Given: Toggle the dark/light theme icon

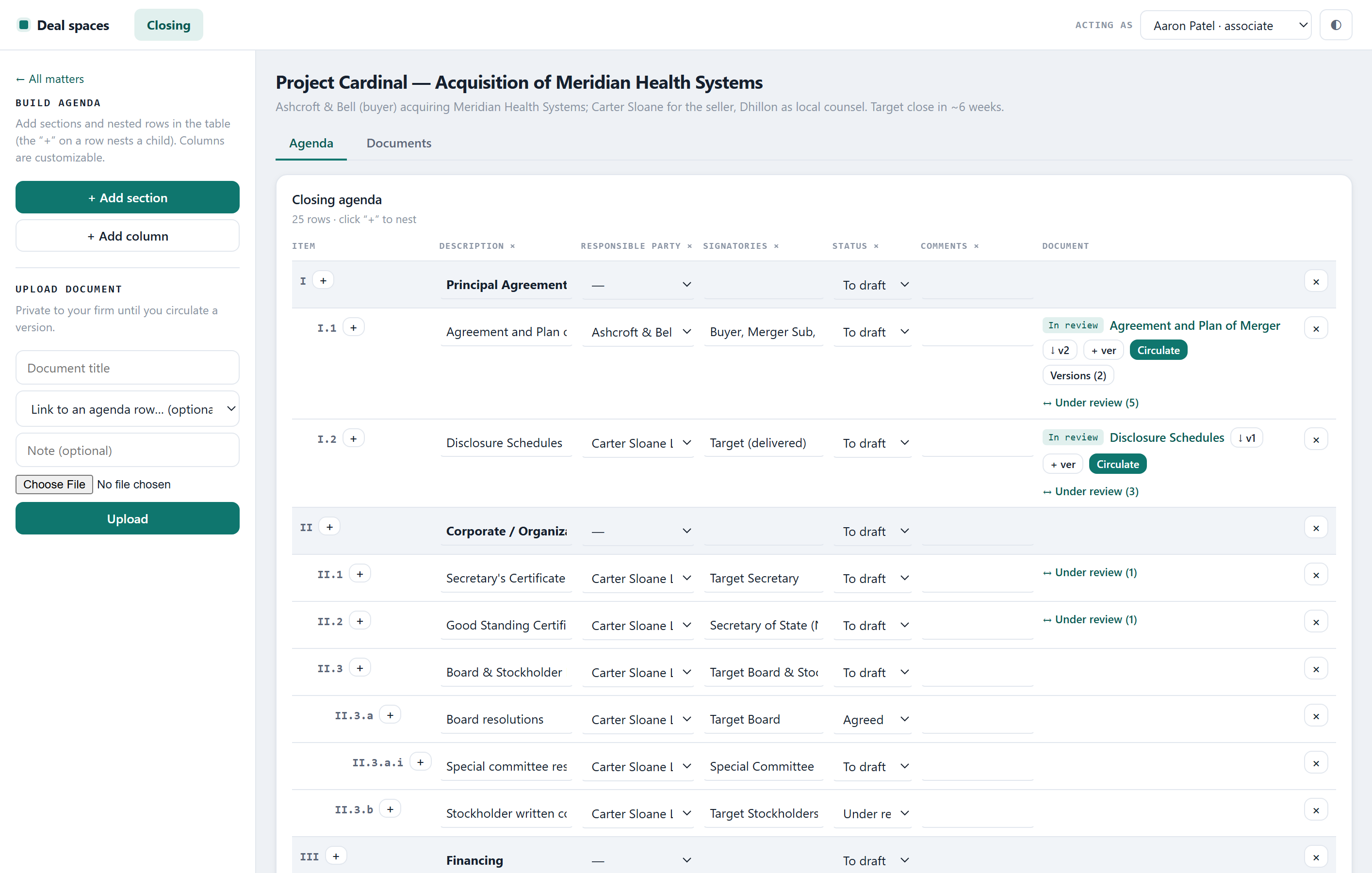Looking at the screenshot, I should coord(1336,25).
